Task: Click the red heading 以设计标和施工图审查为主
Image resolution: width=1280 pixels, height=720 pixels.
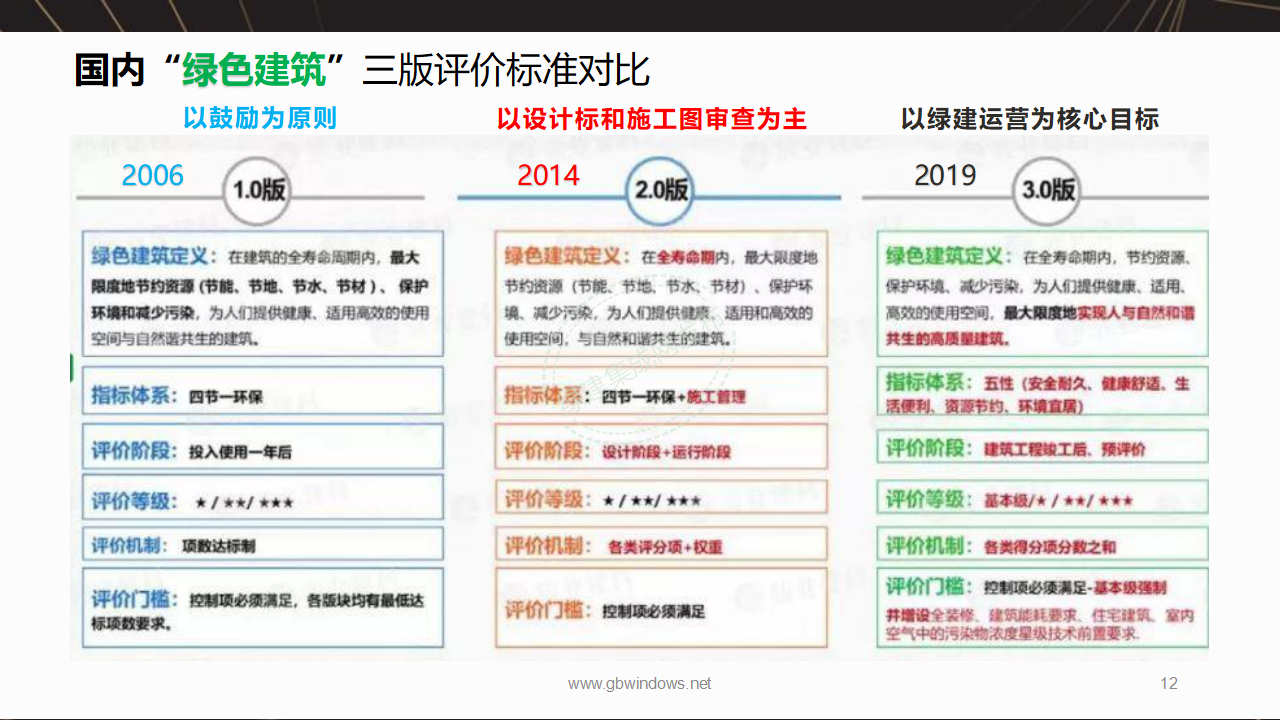Action: [651, 119]
